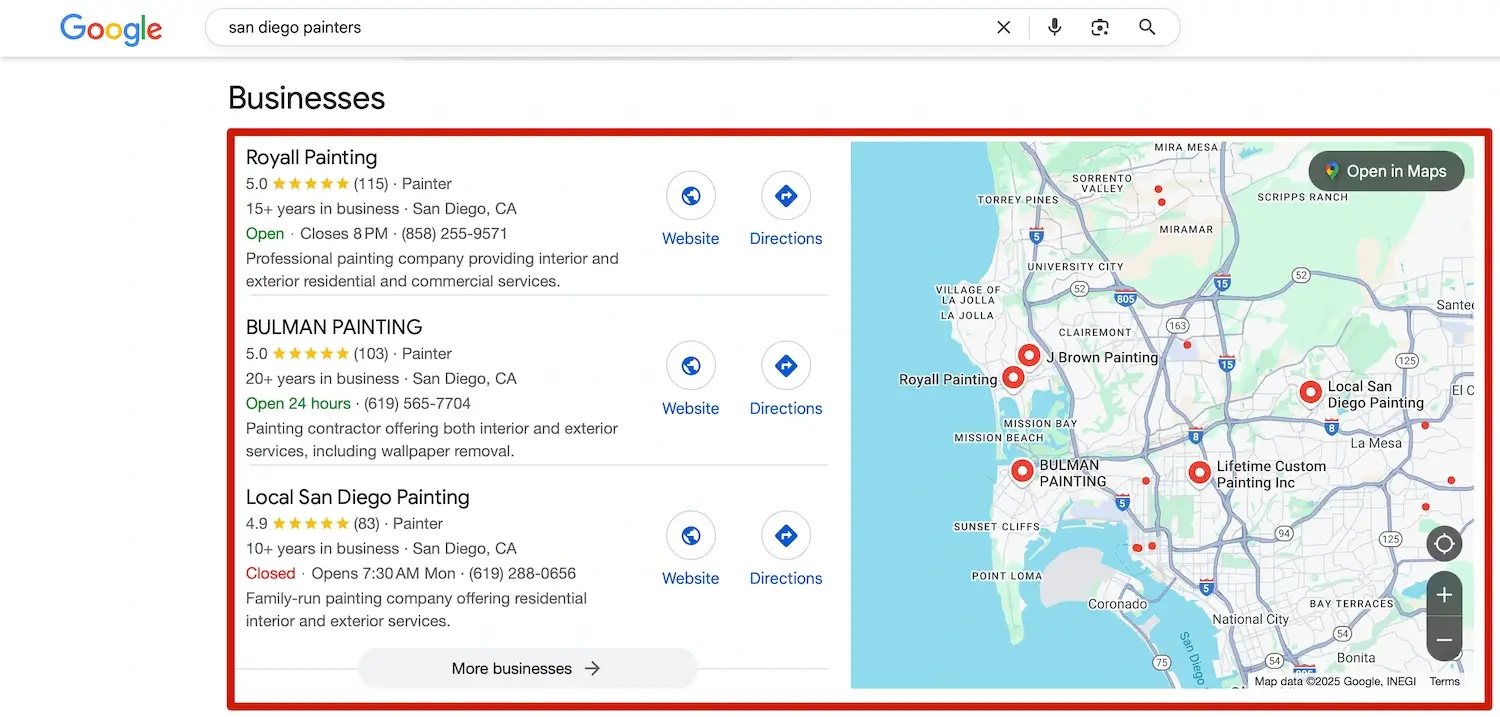Open BULMAN PAINTING website globe icon
The width and height of the screenshot is (1500, 717).
(x=691, y=367)
